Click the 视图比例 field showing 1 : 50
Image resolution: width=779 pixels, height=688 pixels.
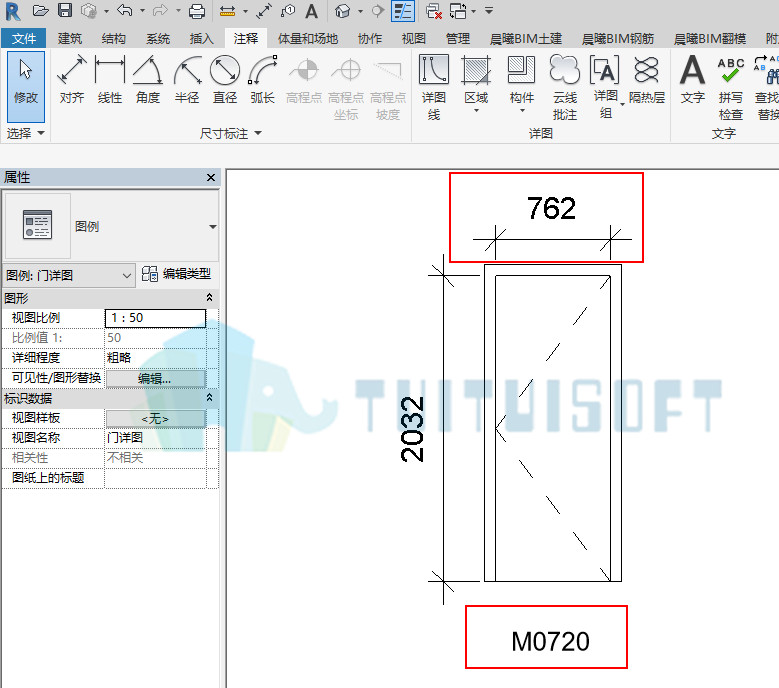155,318
